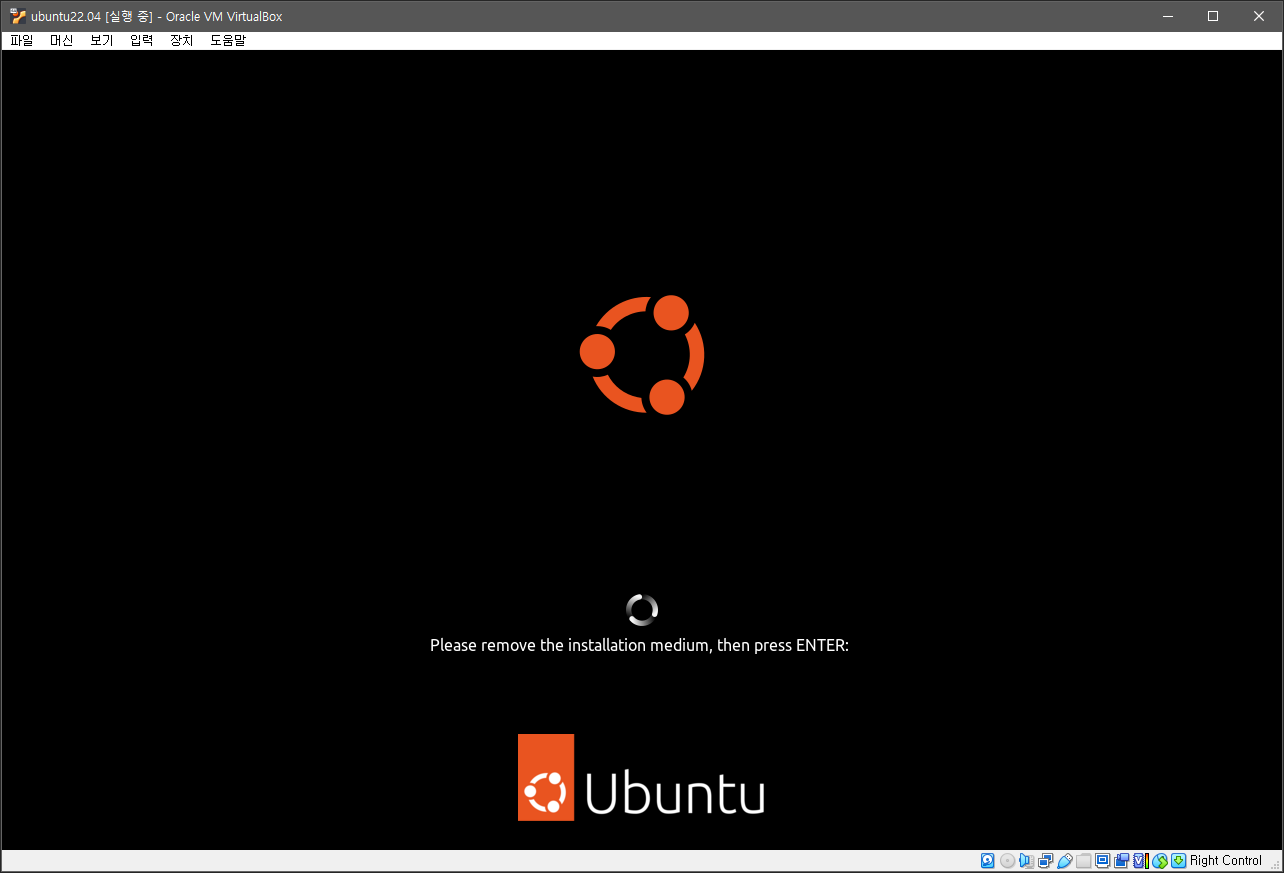Viewport: 1284px width, 873px height.
Task: Close the VirtualBox VM window
Action: 1259,16
